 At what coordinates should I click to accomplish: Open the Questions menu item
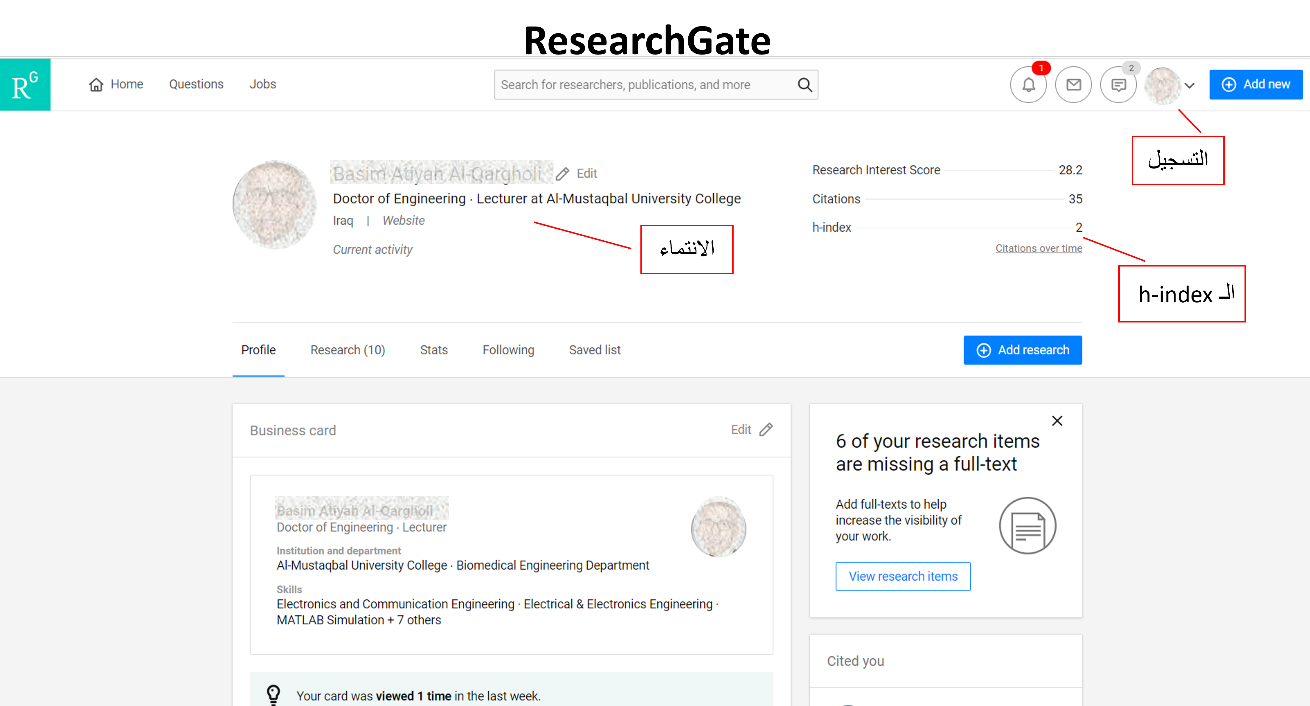coord(196,85)
